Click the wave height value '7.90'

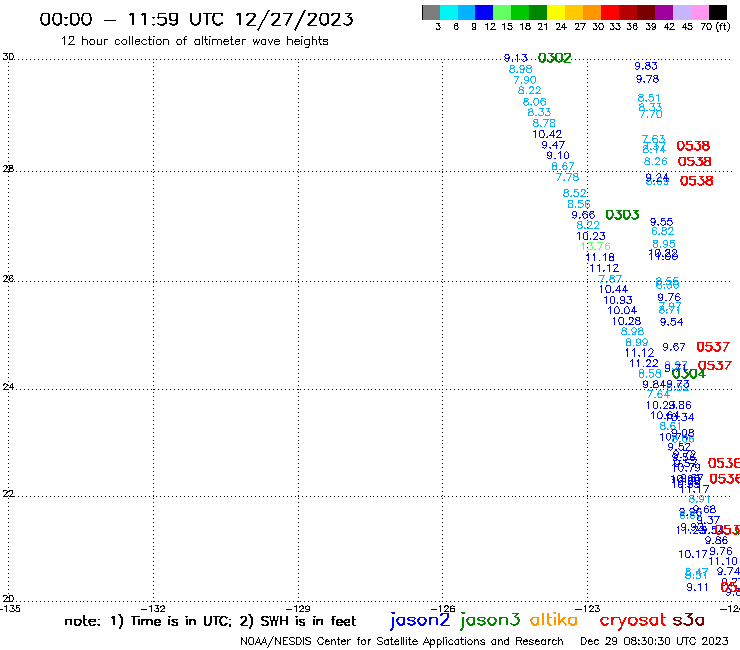525,80
